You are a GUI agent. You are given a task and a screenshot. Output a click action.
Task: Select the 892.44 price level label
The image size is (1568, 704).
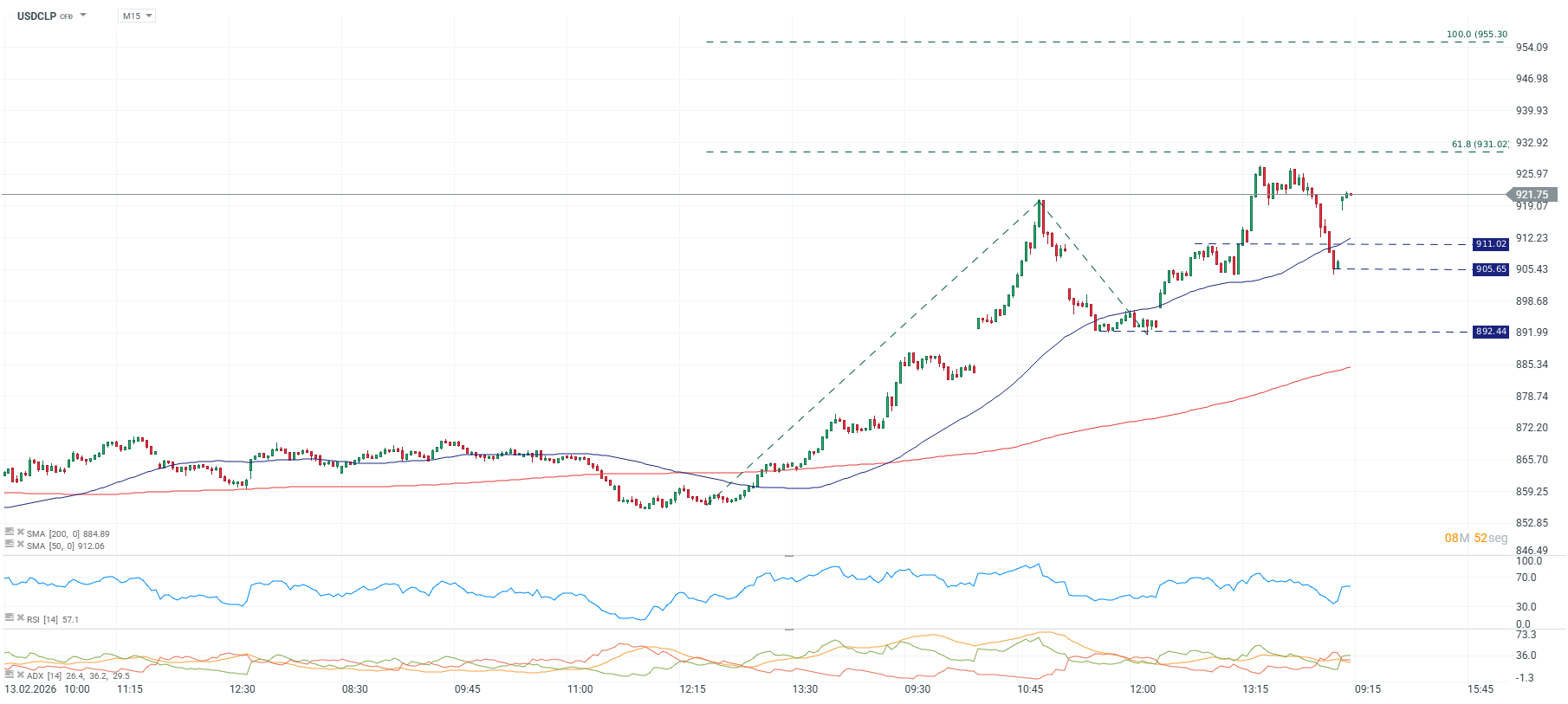click(x=1491, y=332)
